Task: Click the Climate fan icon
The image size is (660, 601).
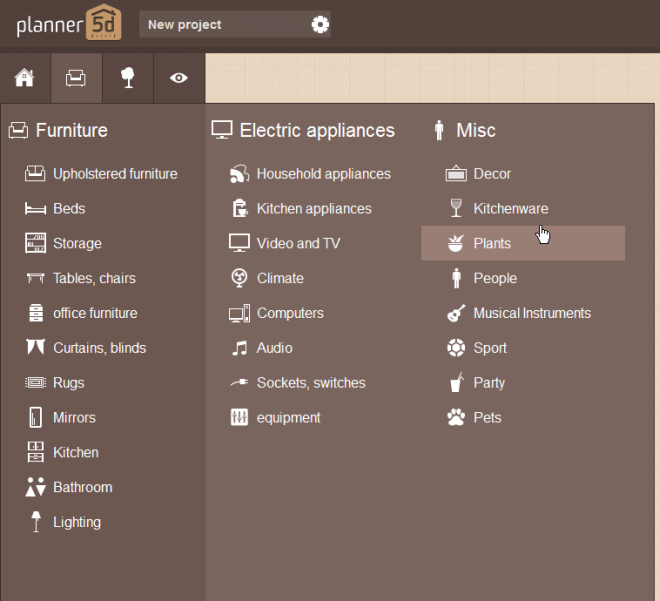Action: coord(239,278)
